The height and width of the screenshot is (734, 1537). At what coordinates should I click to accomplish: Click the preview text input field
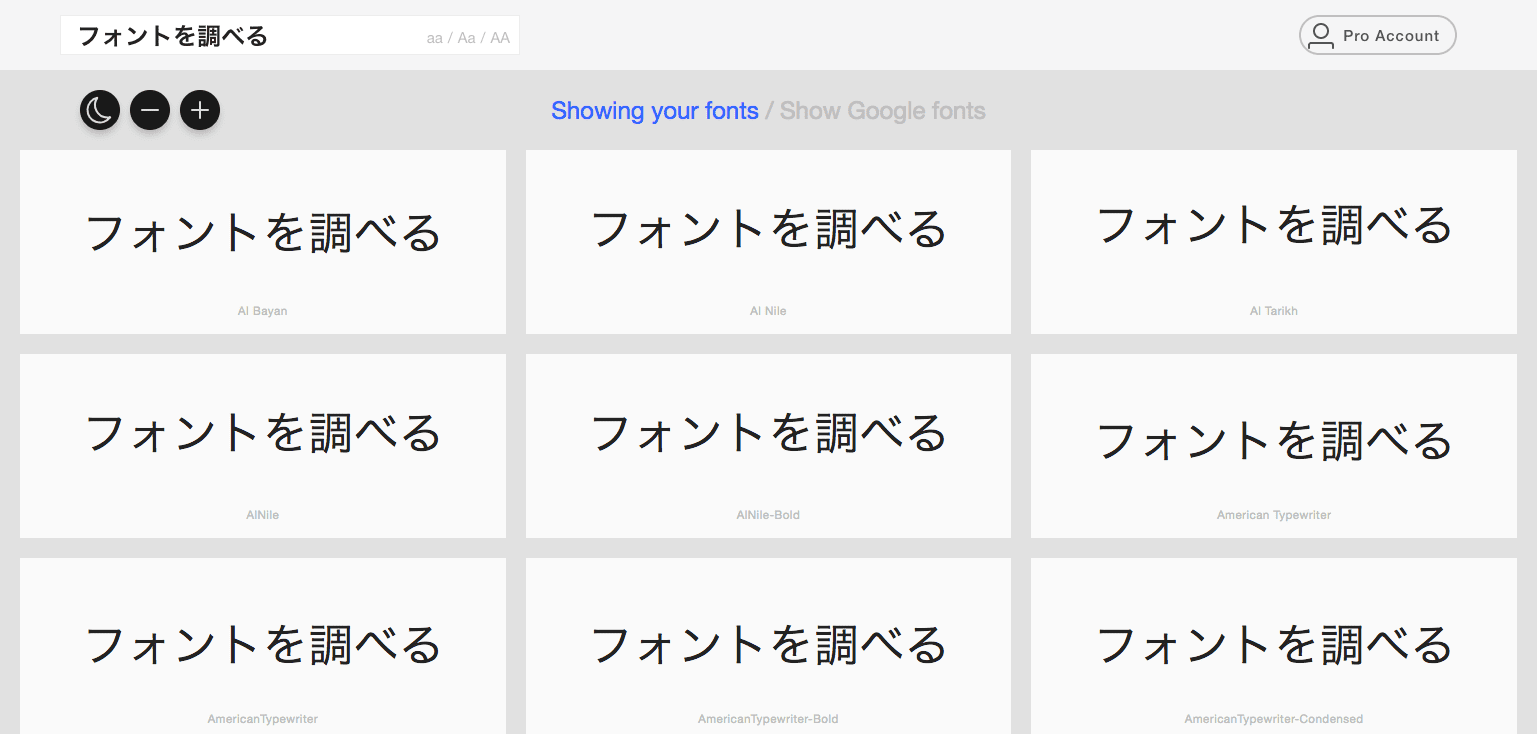240,37
